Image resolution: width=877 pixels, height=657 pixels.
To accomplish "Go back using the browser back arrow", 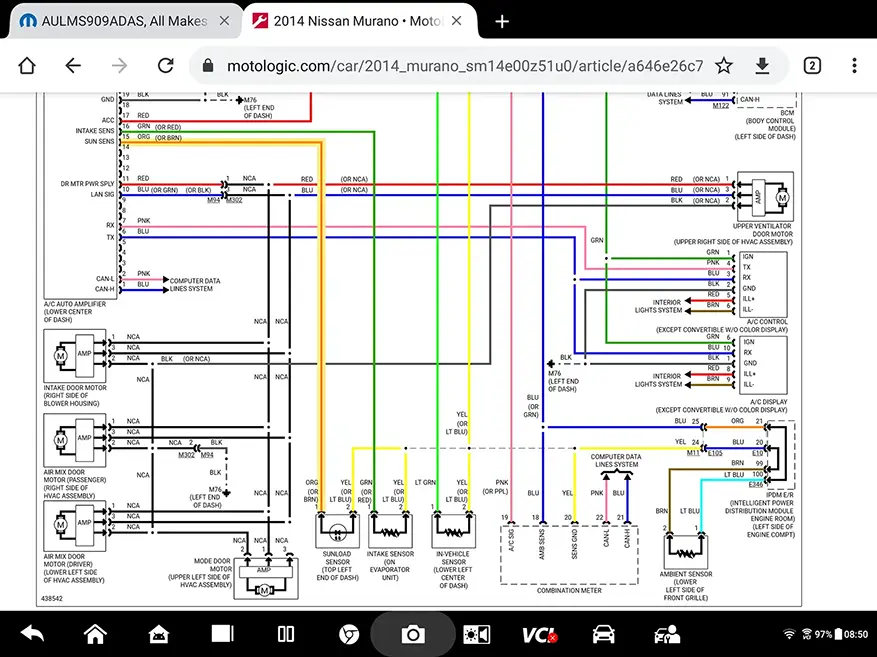I will pyautogui.click(x=73, y=65).
